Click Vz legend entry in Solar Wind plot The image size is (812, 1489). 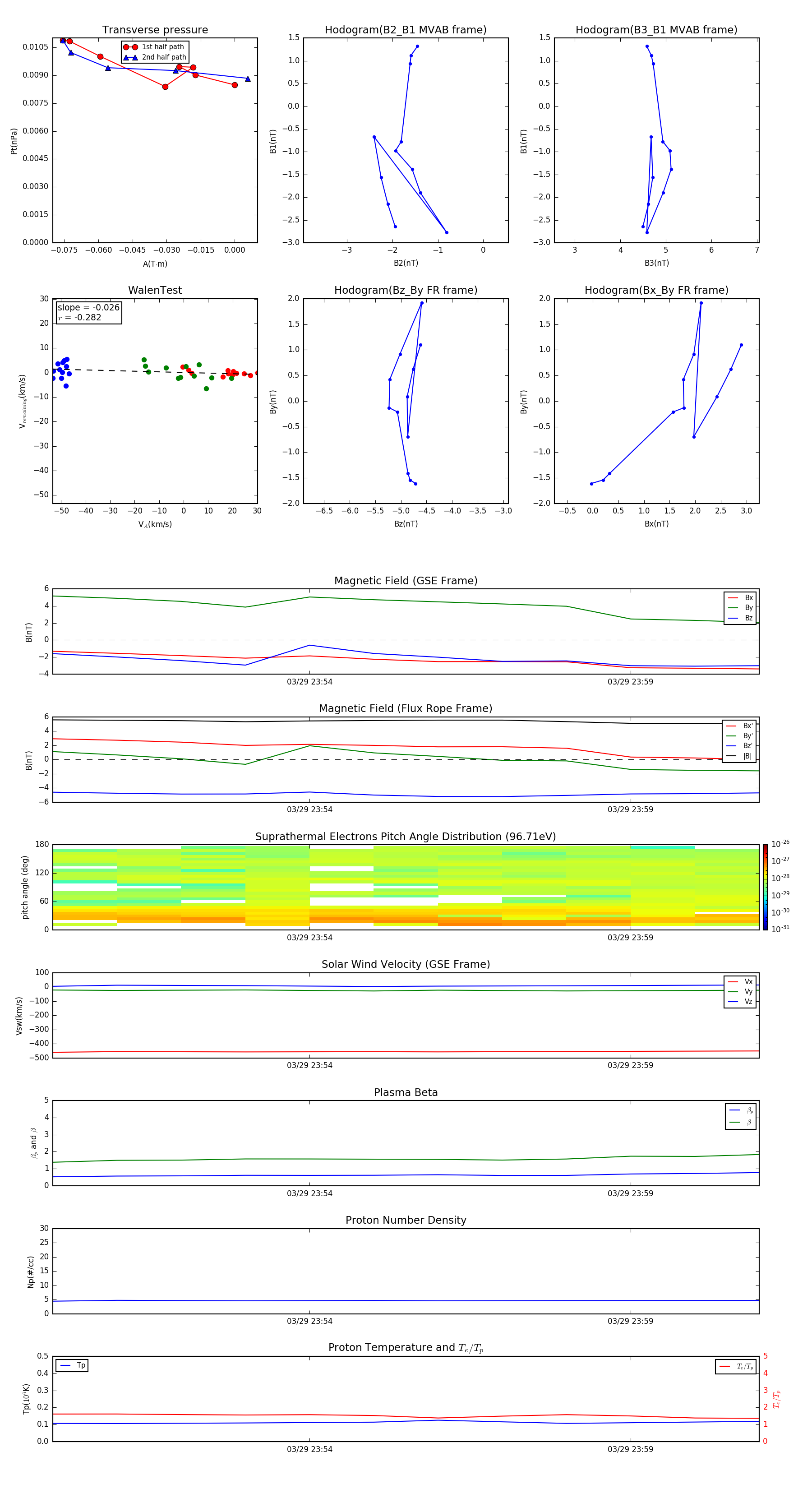(740, 1002)
